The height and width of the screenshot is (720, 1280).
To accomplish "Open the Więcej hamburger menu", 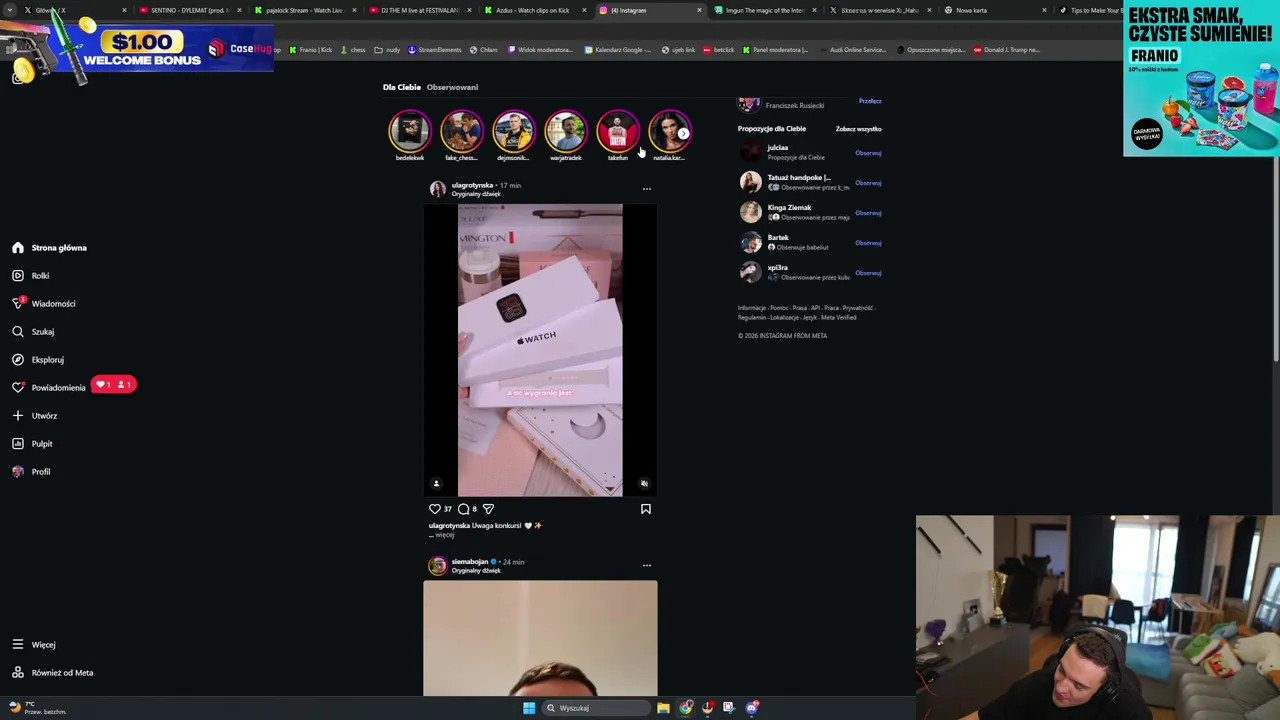I will 33,645.
